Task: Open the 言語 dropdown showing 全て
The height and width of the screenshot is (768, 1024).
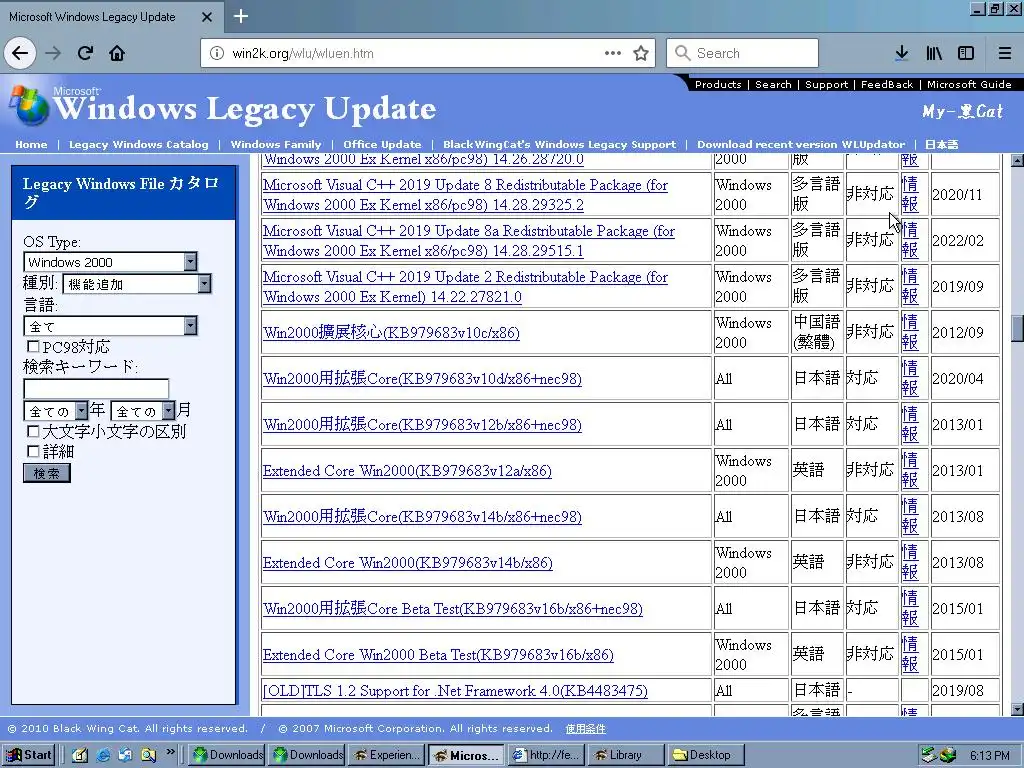Action: 110,326
